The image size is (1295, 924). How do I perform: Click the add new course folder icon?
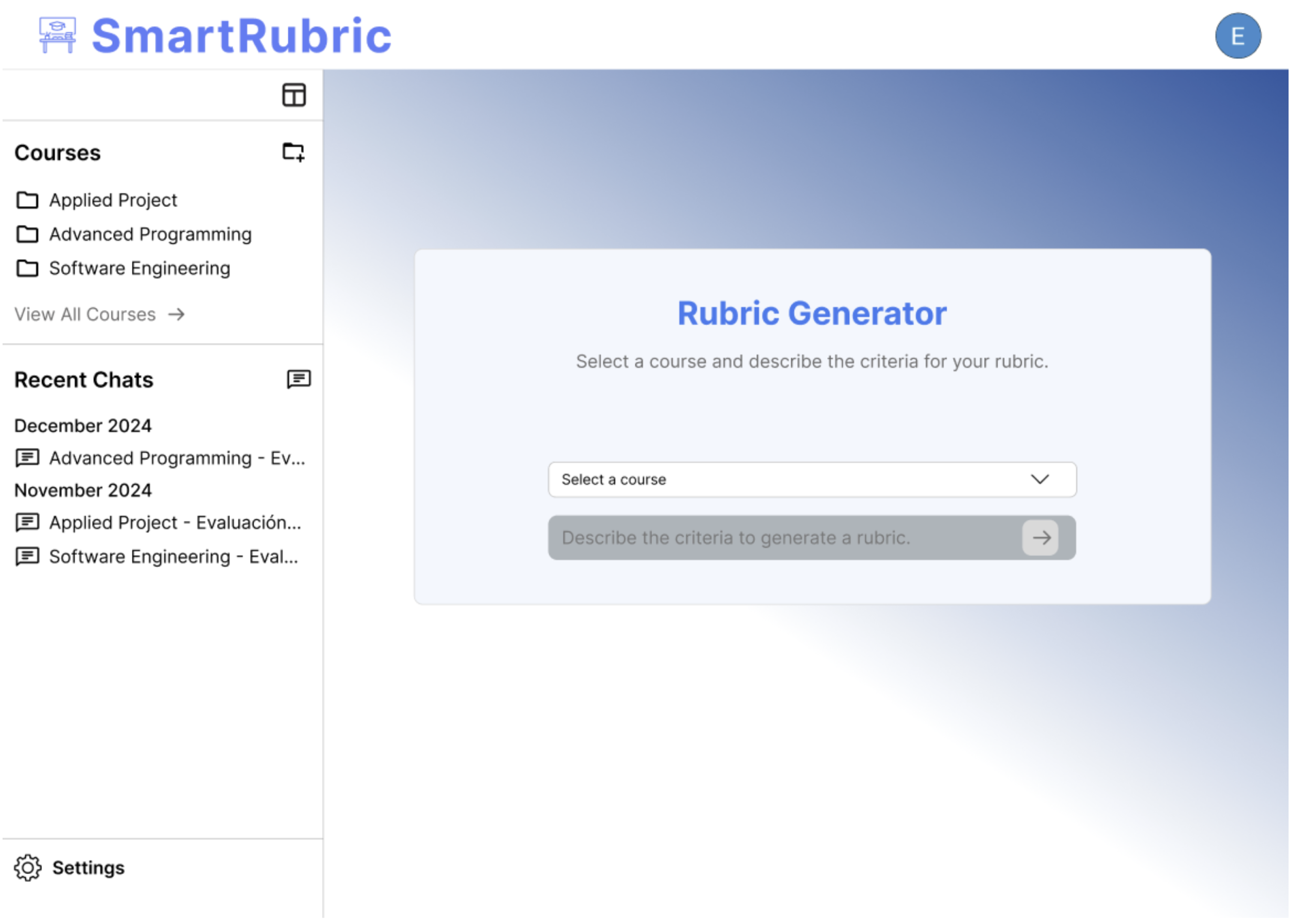293,152
